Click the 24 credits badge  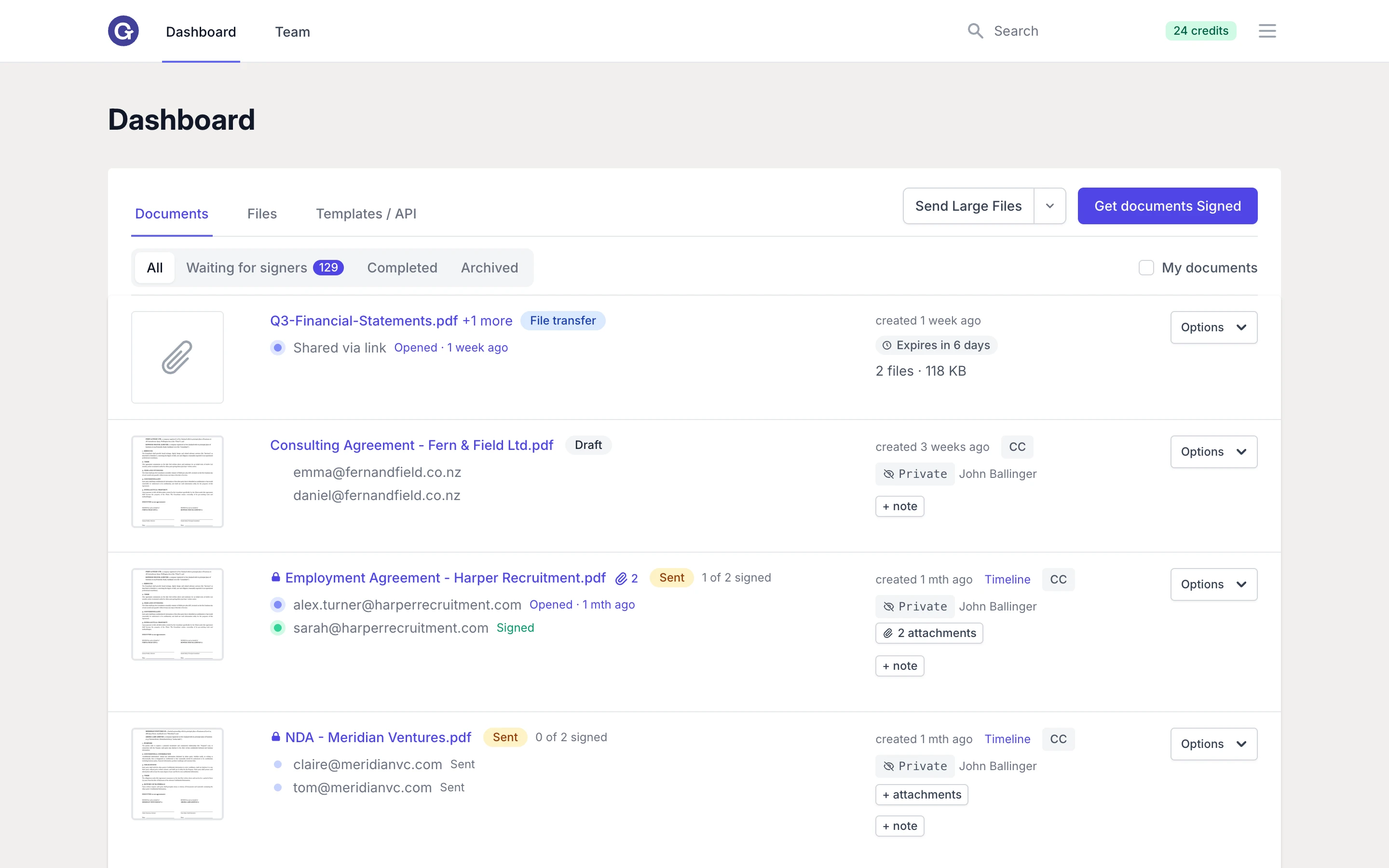(1201, 31)
